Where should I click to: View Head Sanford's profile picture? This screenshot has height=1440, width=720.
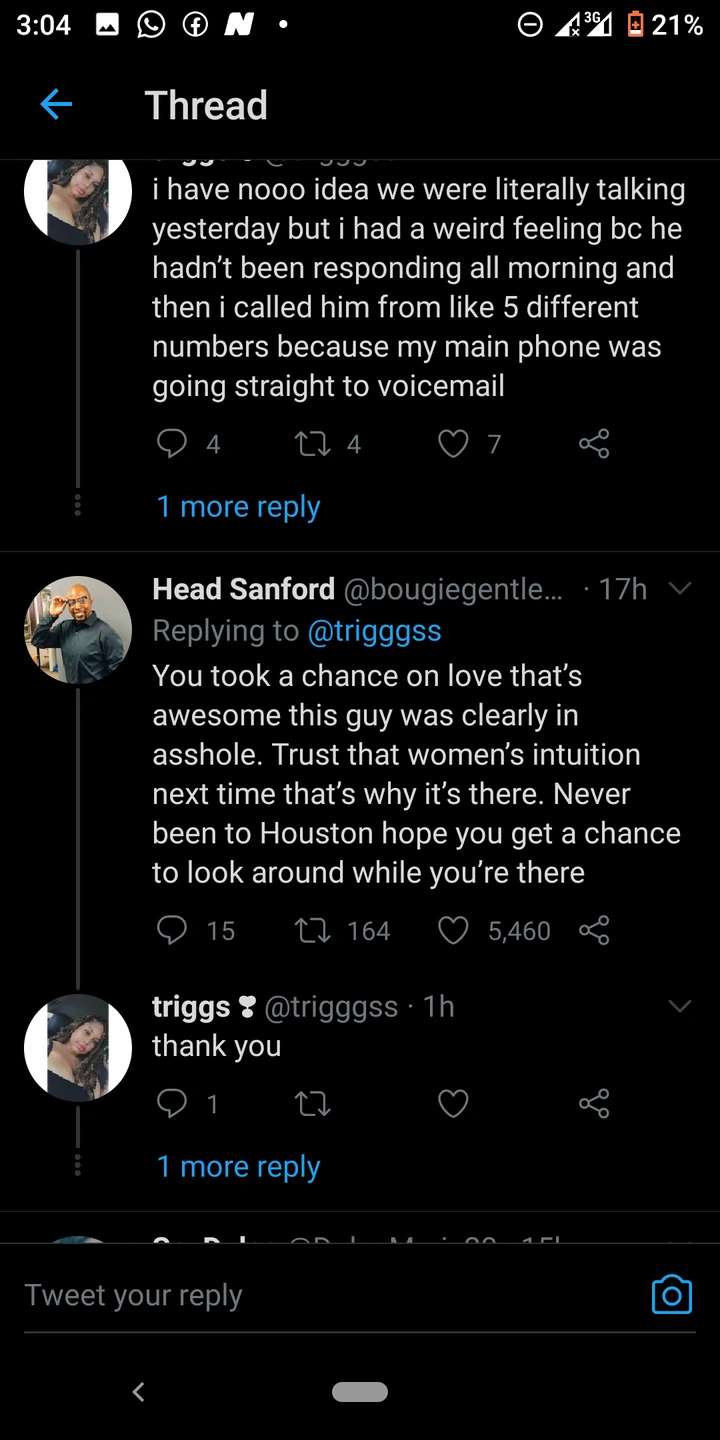(78, 630)
